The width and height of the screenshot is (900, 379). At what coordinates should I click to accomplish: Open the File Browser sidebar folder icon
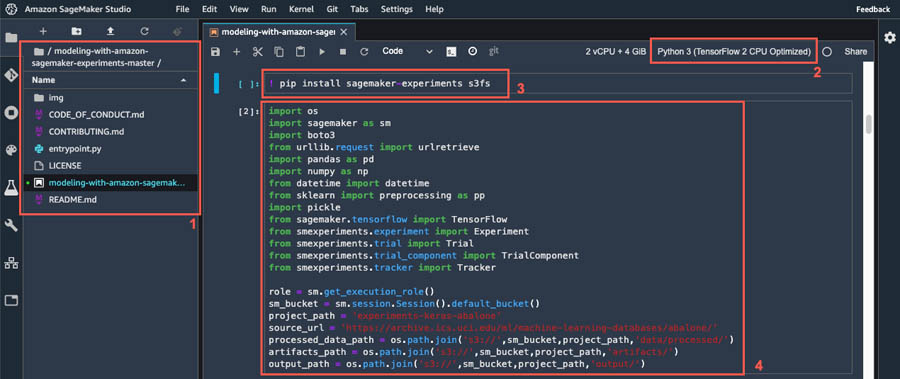[x=11, y=38]
